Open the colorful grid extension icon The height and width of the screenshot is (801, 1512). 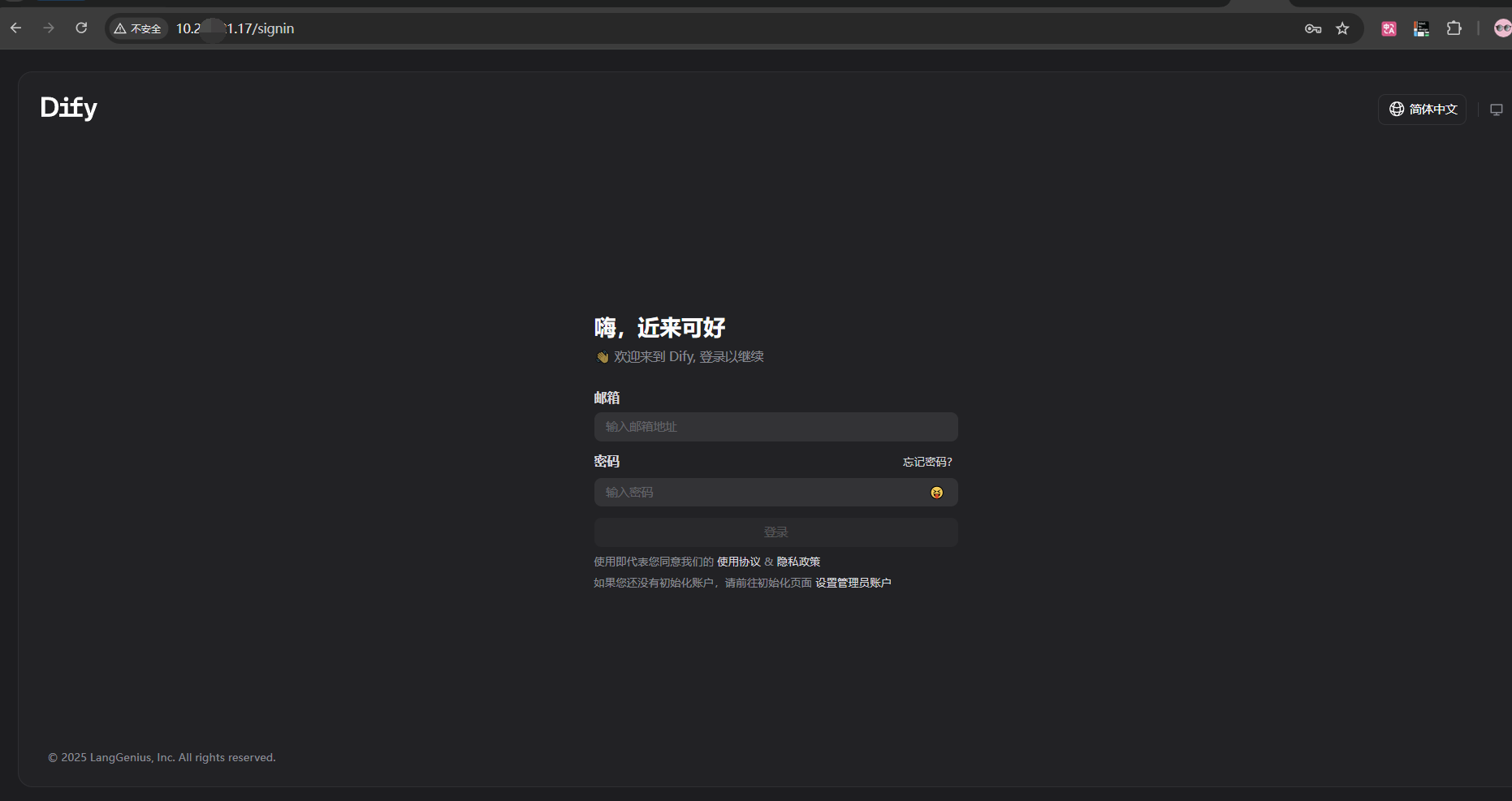[1421, 28]
